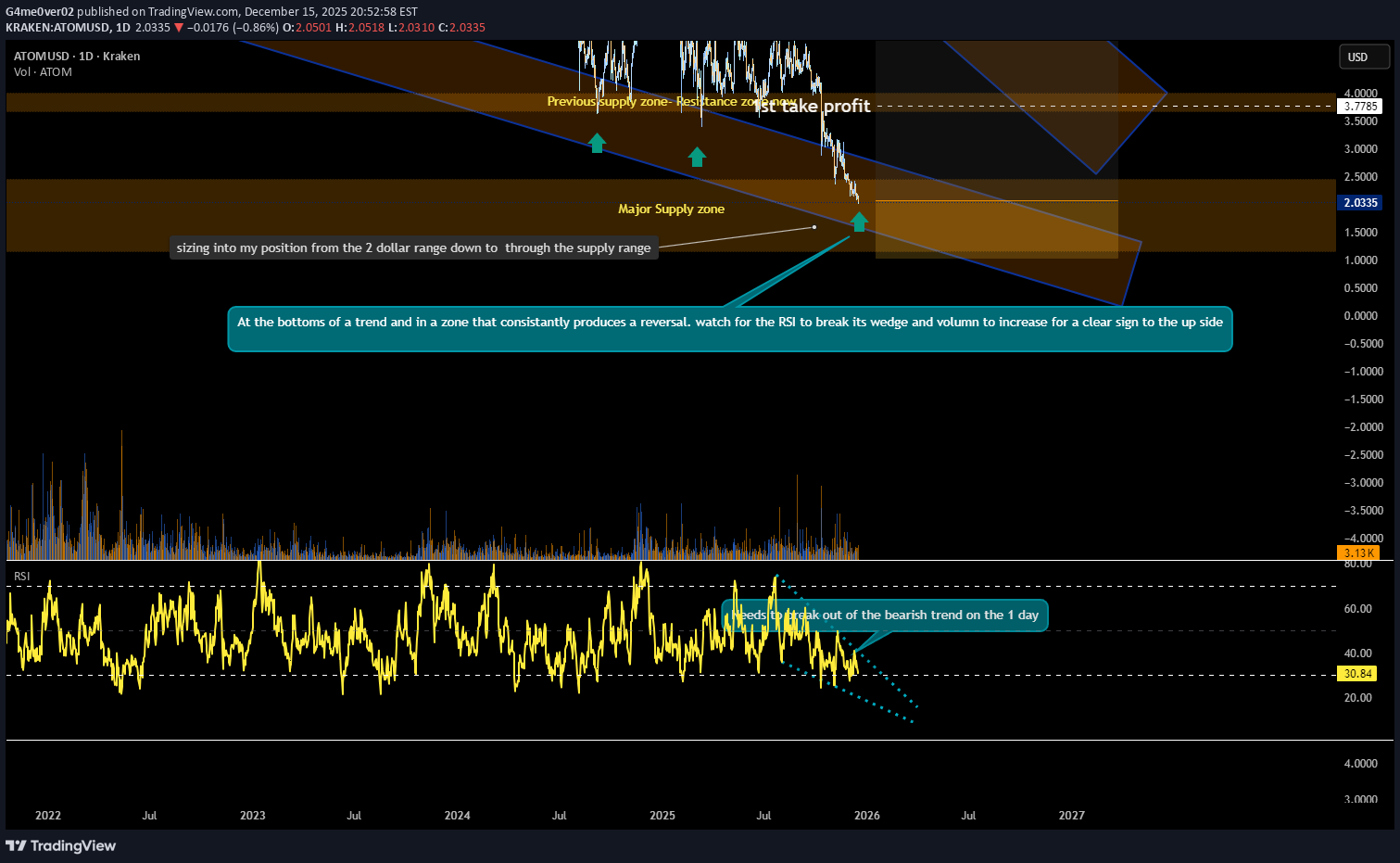Select the 2.0335 current price label

tap(1360, 202)
